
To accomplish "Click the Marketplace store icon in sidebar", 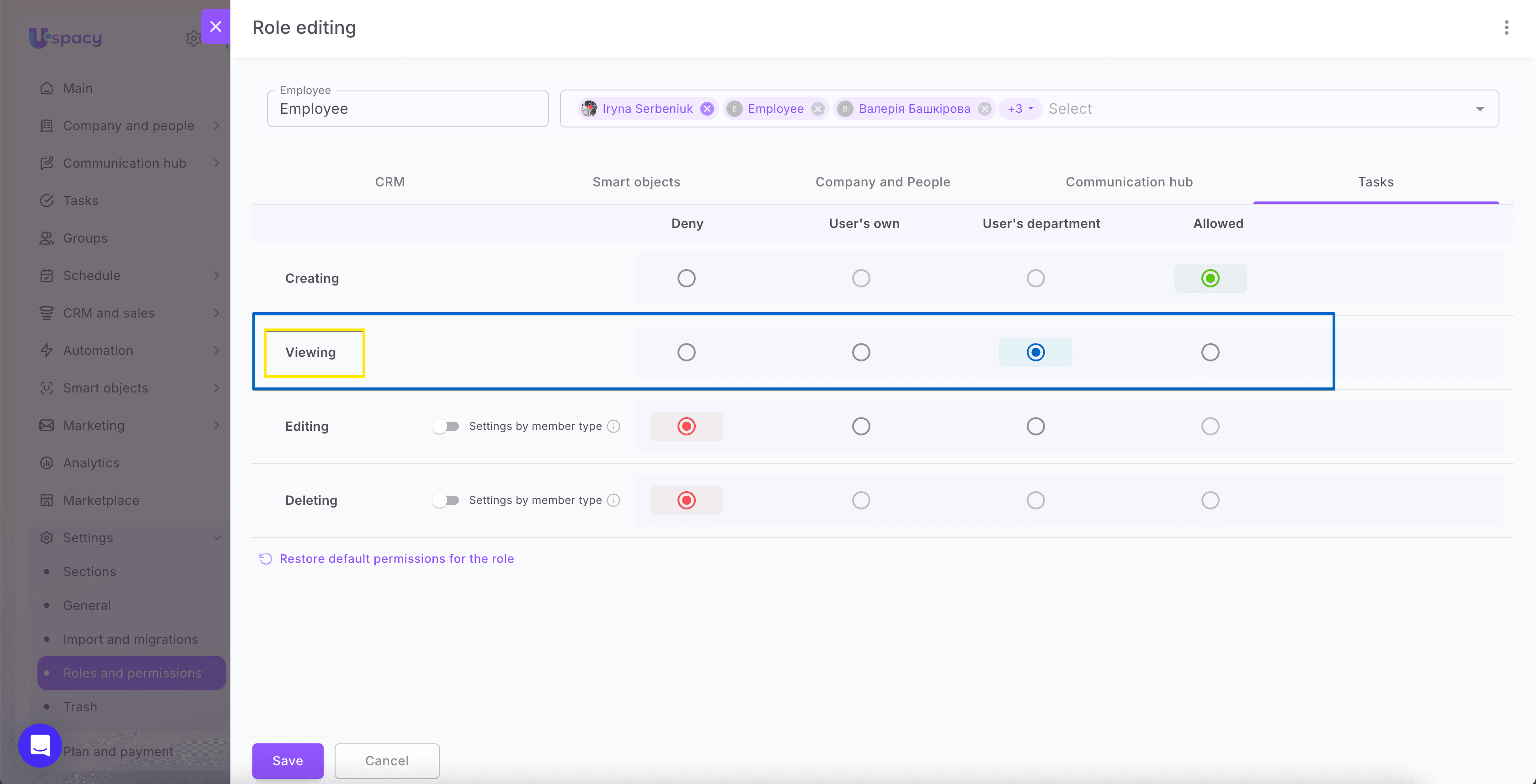I will (x=47, y=500).
